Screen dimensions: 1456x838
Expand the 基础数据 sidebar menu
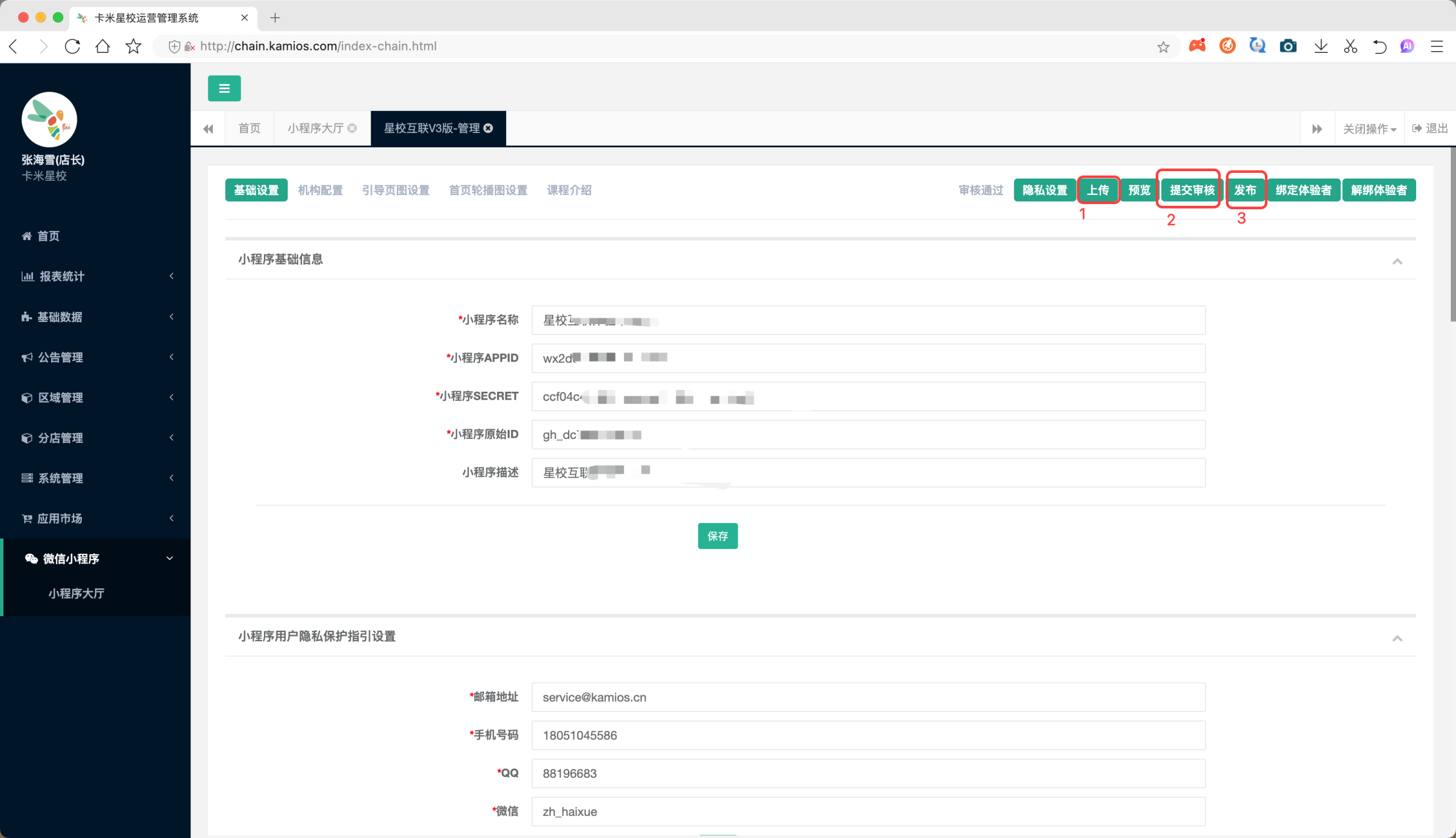pyautogui.click(x=96, y=317)
